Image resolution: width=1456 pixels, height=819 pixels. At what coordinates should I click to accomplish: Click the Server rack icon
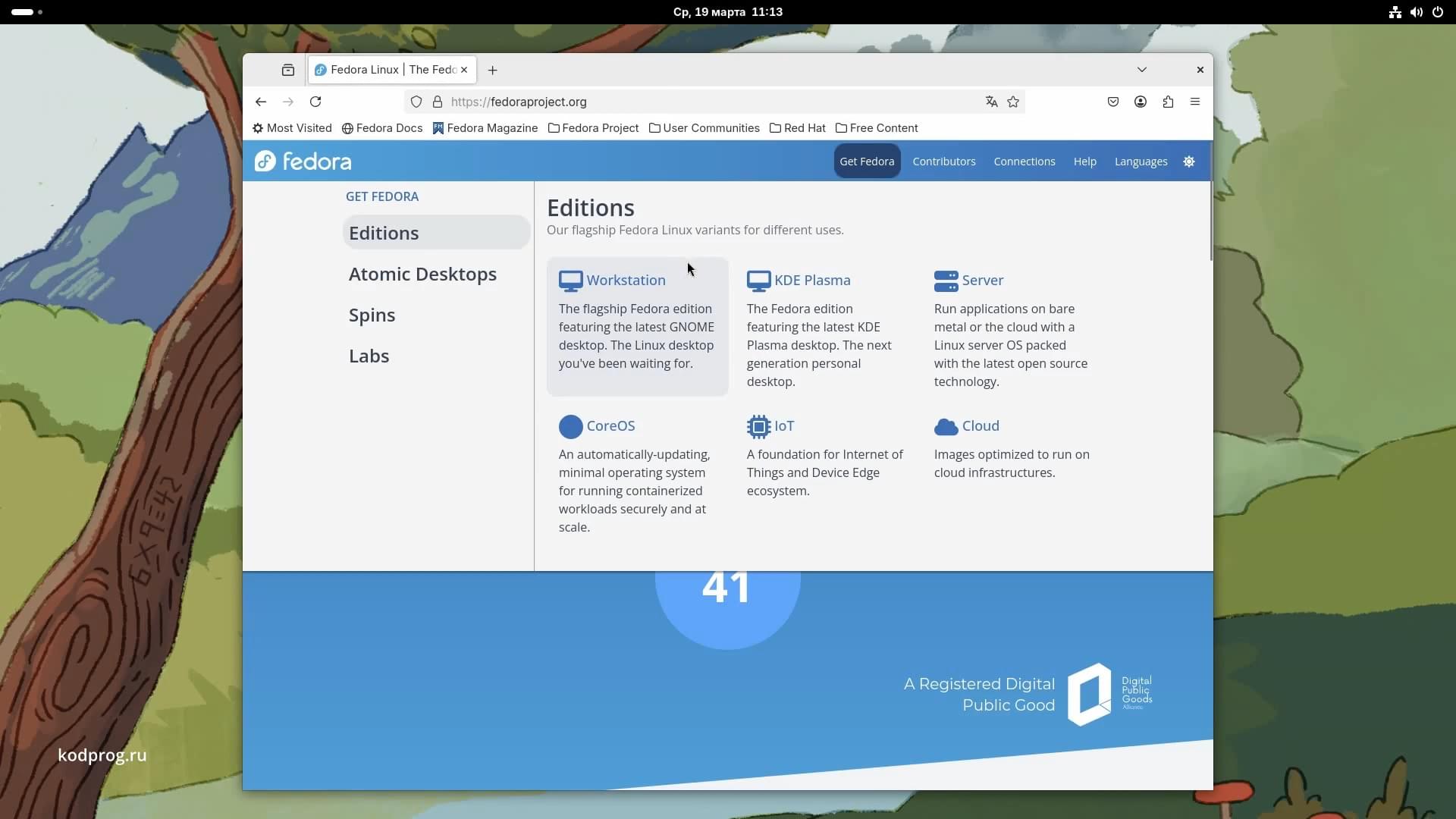click(946, 281)
